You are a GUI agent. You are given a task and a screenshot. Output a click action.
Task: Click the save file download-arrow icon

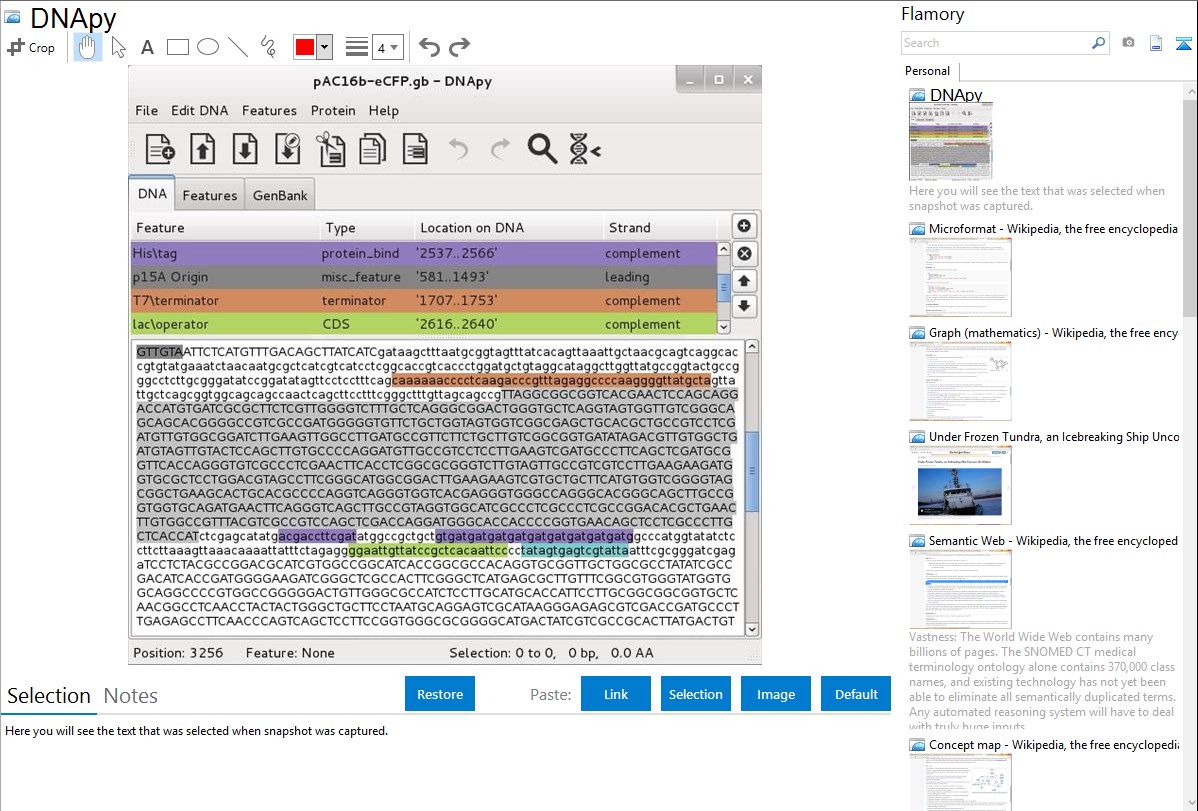(x=245, y=149)
